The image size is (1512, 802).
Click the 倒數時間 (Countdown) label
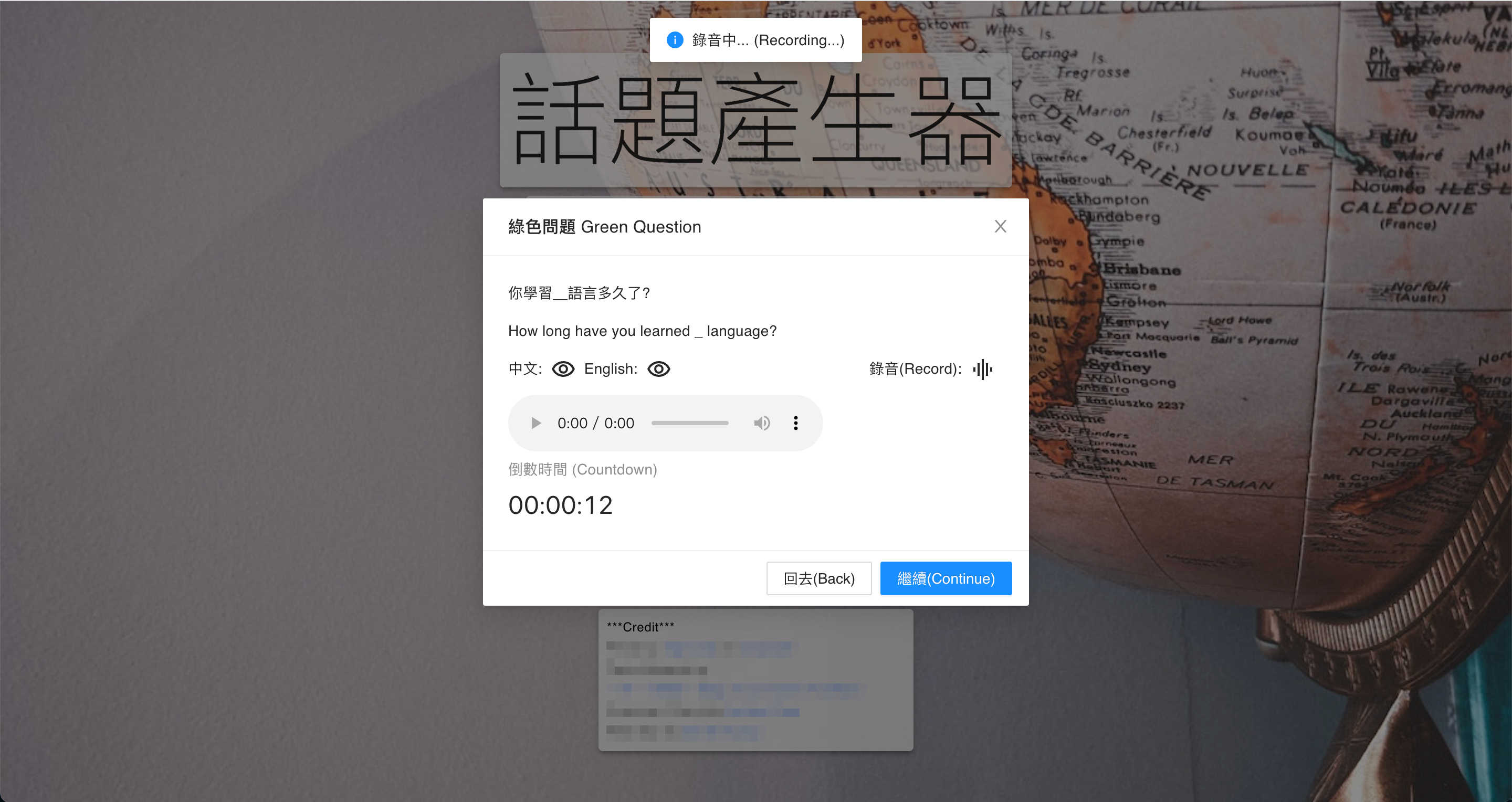point(582,469)
